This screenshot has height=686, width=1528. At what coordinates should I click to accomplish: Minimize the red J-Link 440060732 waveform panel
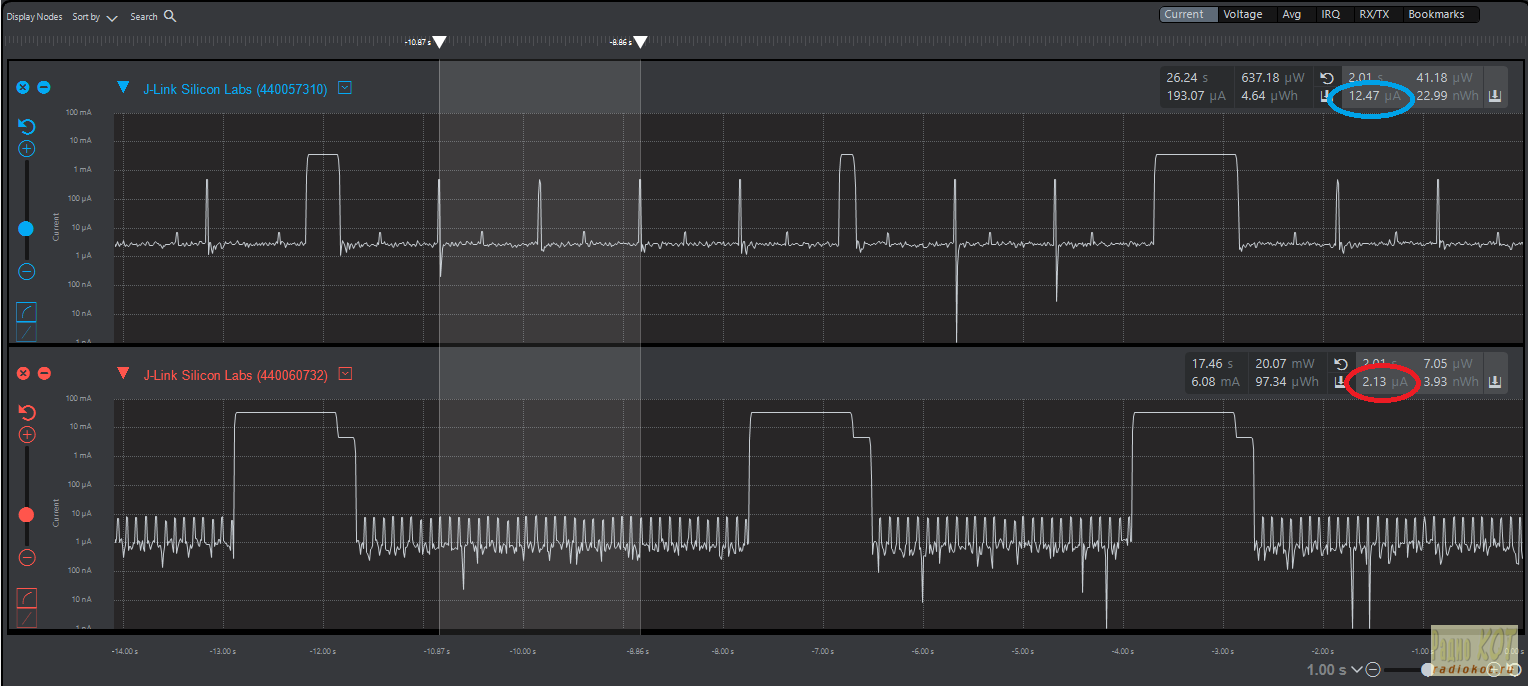click(44, 374)
